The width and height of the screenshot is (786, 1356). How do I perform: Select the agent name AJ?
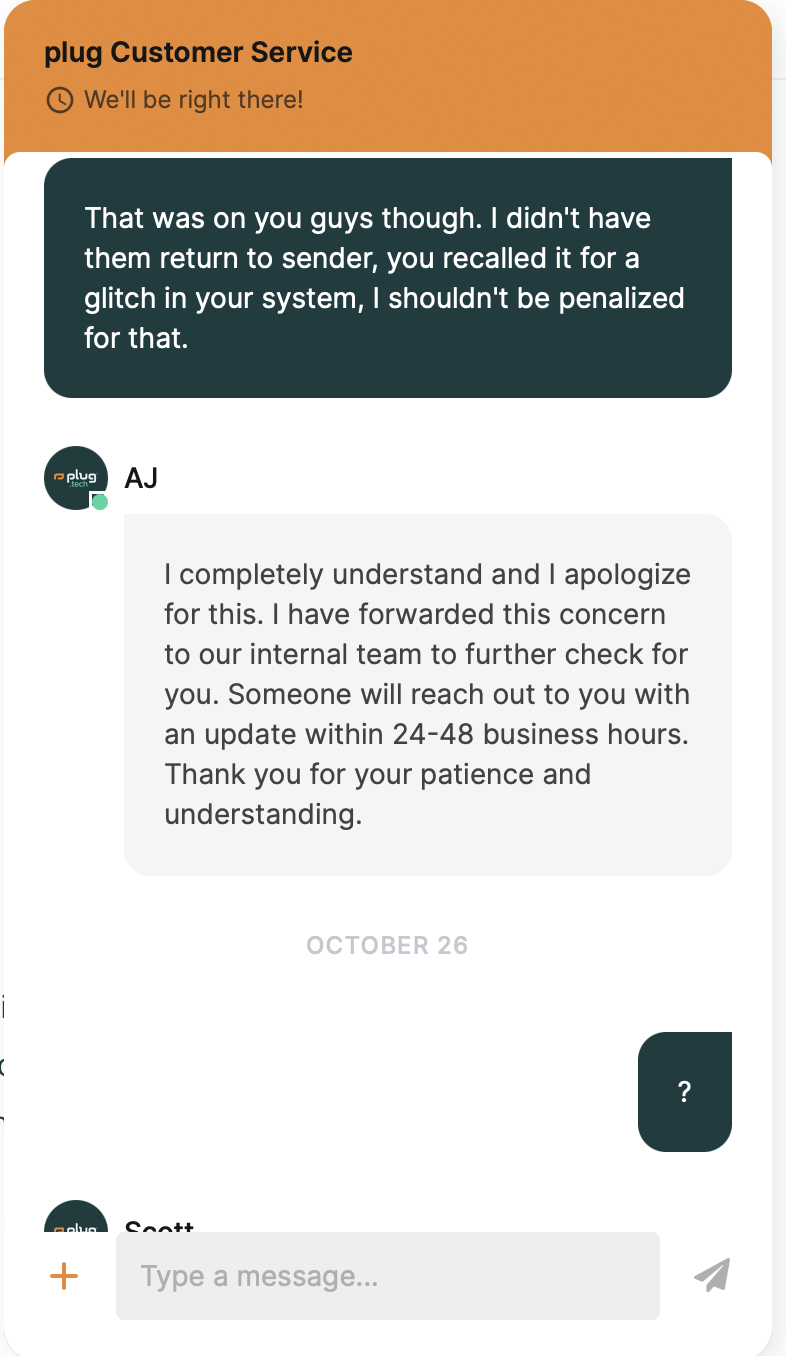tap(141, 478)
